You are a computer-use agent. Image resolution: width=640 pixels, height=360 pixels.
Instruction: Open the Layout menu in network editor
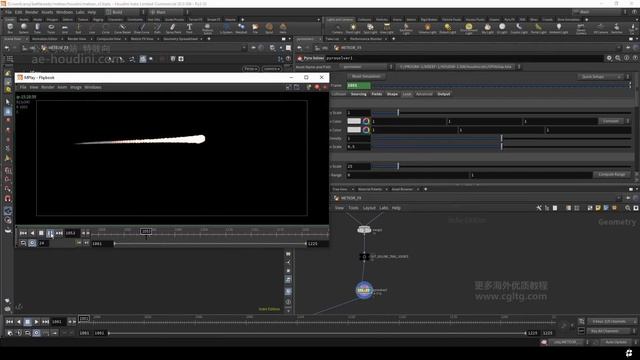(x=369, y=208)
